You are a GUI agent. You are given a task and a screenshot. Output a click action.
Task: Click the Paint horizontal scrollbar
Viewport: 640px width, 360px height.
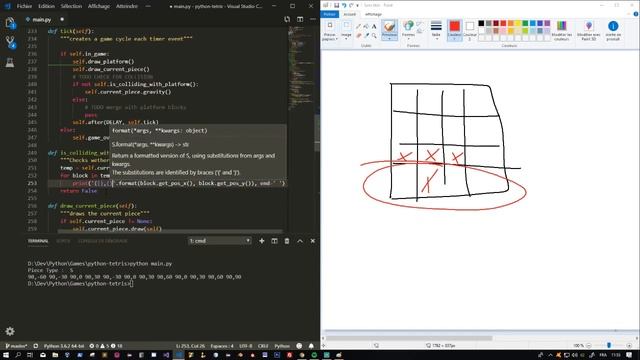pos(409,338)
